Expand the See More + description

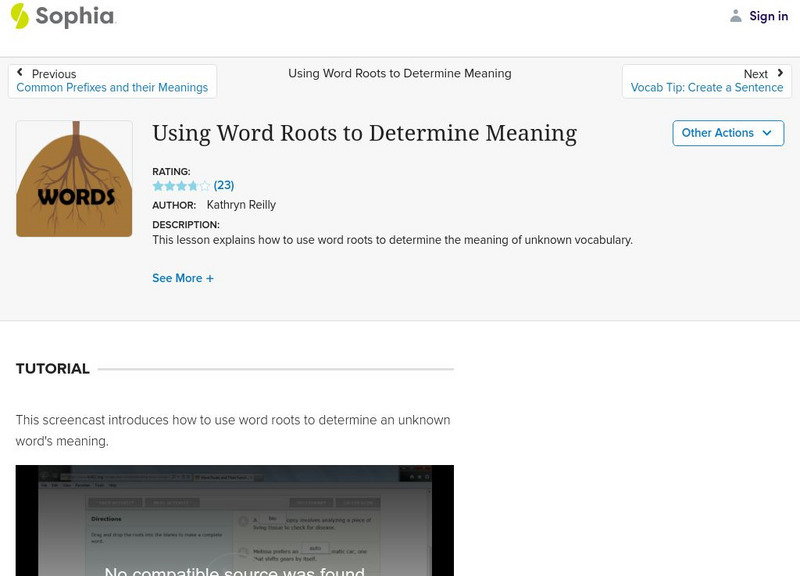tap(183, 278)
